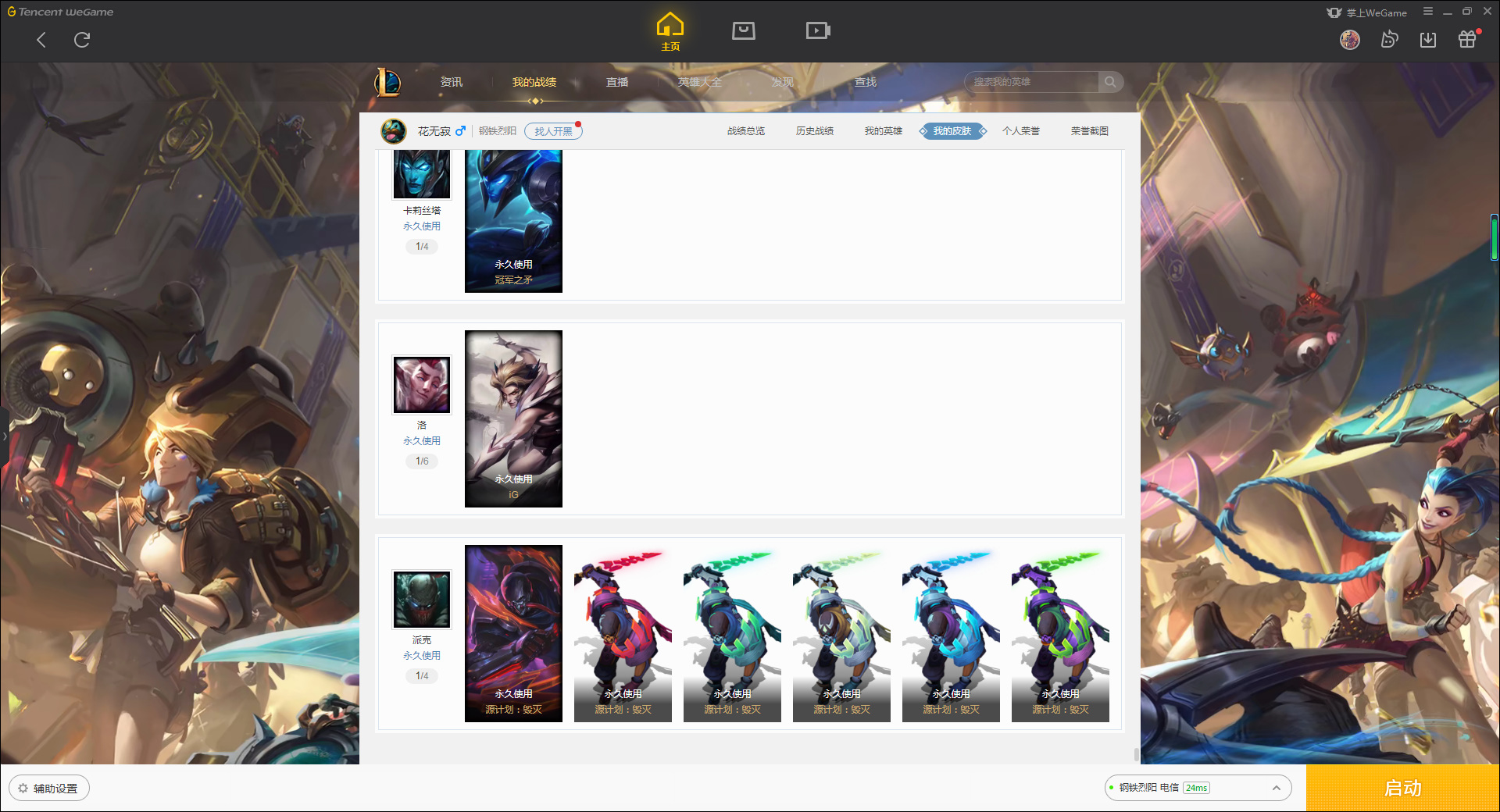This screenshot has height=812, width=1500.
Task: Switch to 战绩总览 sub-tab
Action: 746,131
